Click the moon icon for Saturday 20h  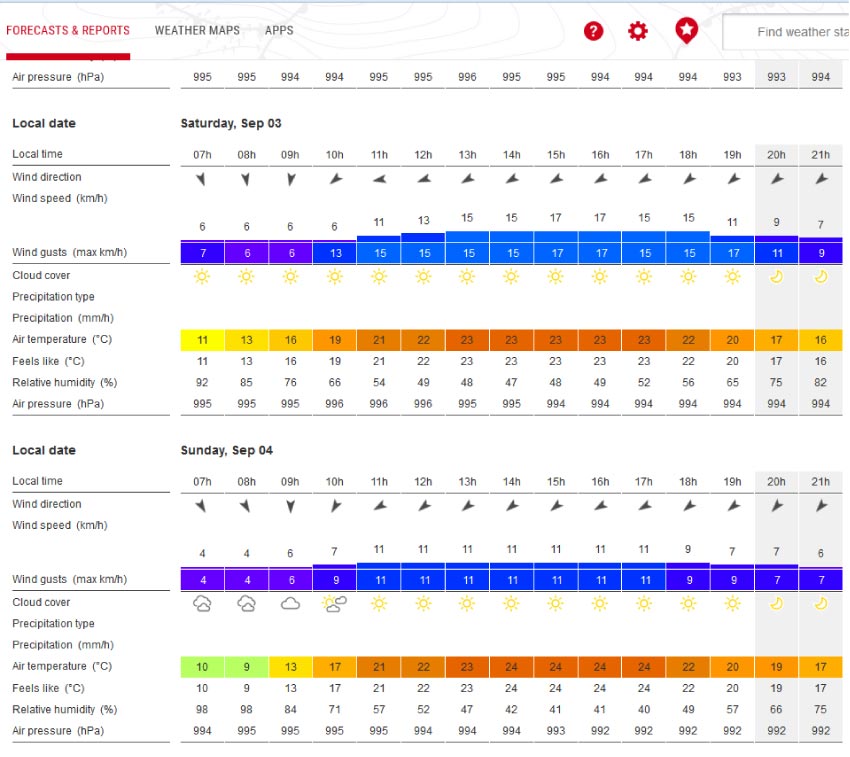pyautogui.click(x=776, y=276)
